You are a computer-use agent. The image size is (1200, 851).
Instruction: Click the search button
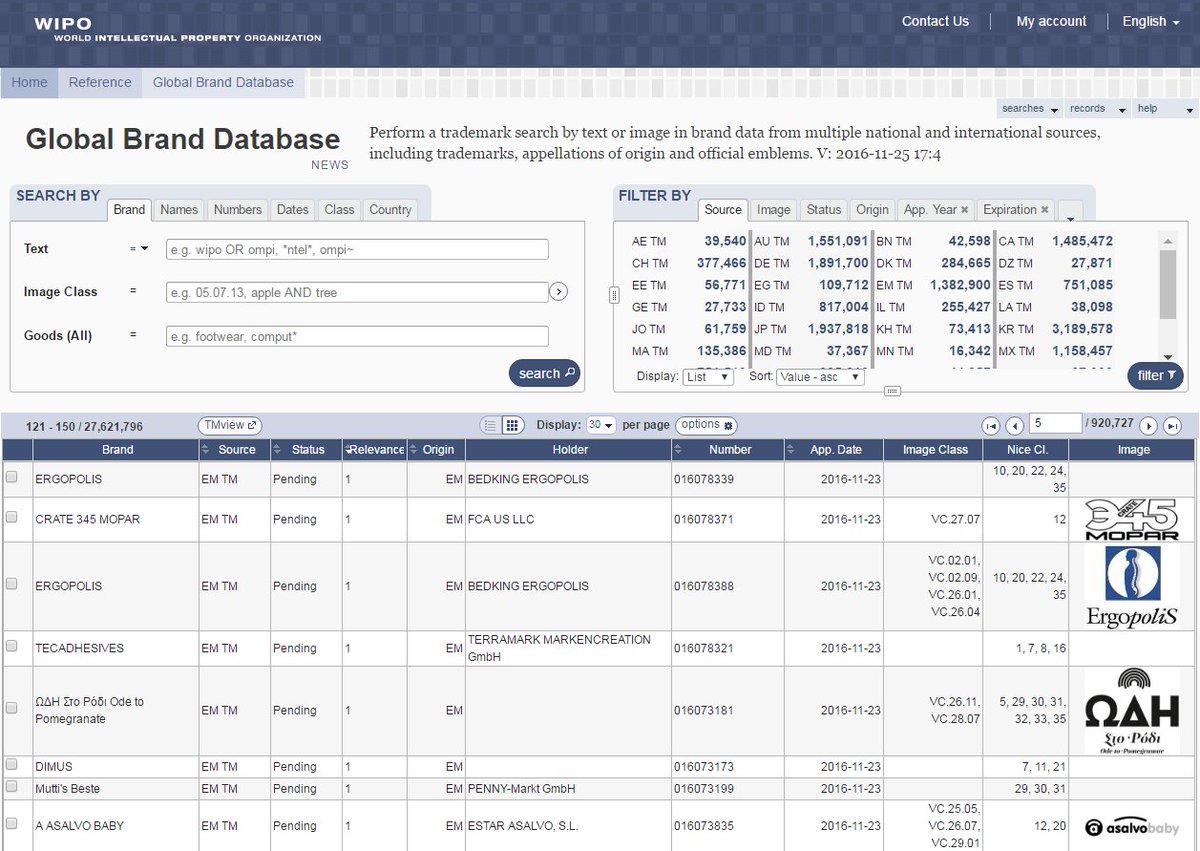tap(544, 373)
